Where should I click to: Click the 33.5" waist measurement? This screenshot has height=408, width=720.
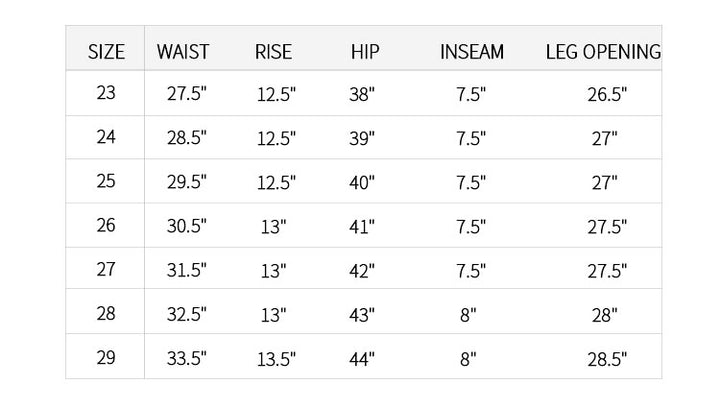(x=187, y=359)
